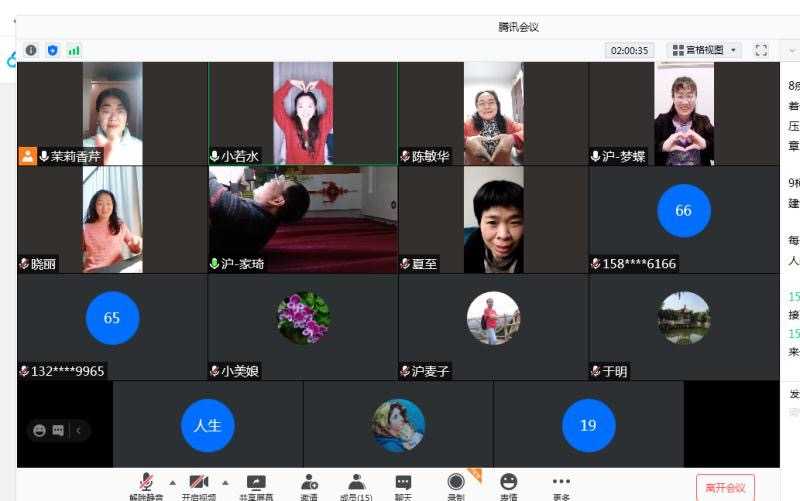The width and height of the screenshot is (800, 501).
Task: Open the chat (聊天) panel
Action: pyautogui.click(x=403, y=484)
